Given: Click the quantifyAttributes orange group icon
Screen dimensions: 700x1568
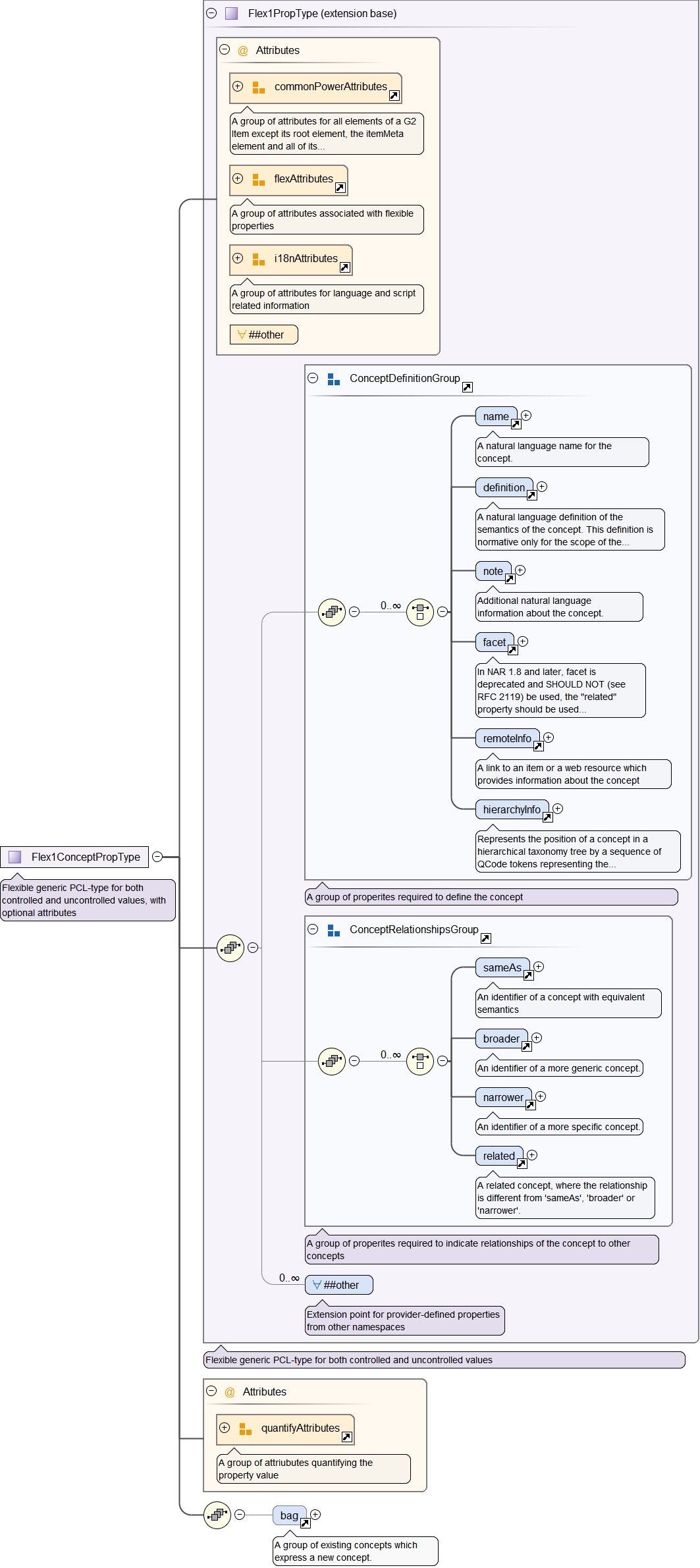Looking at the screenshot, I should pos(245,1428).
